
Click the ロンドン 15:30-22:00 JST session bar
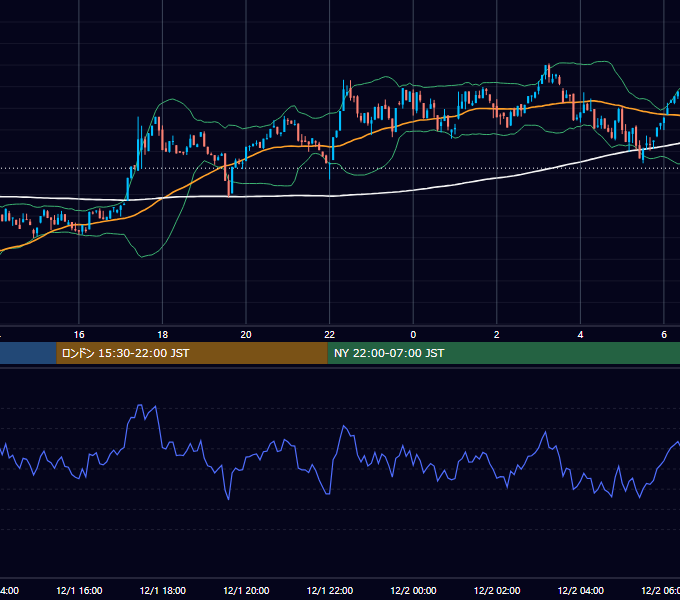coord(192,353)
